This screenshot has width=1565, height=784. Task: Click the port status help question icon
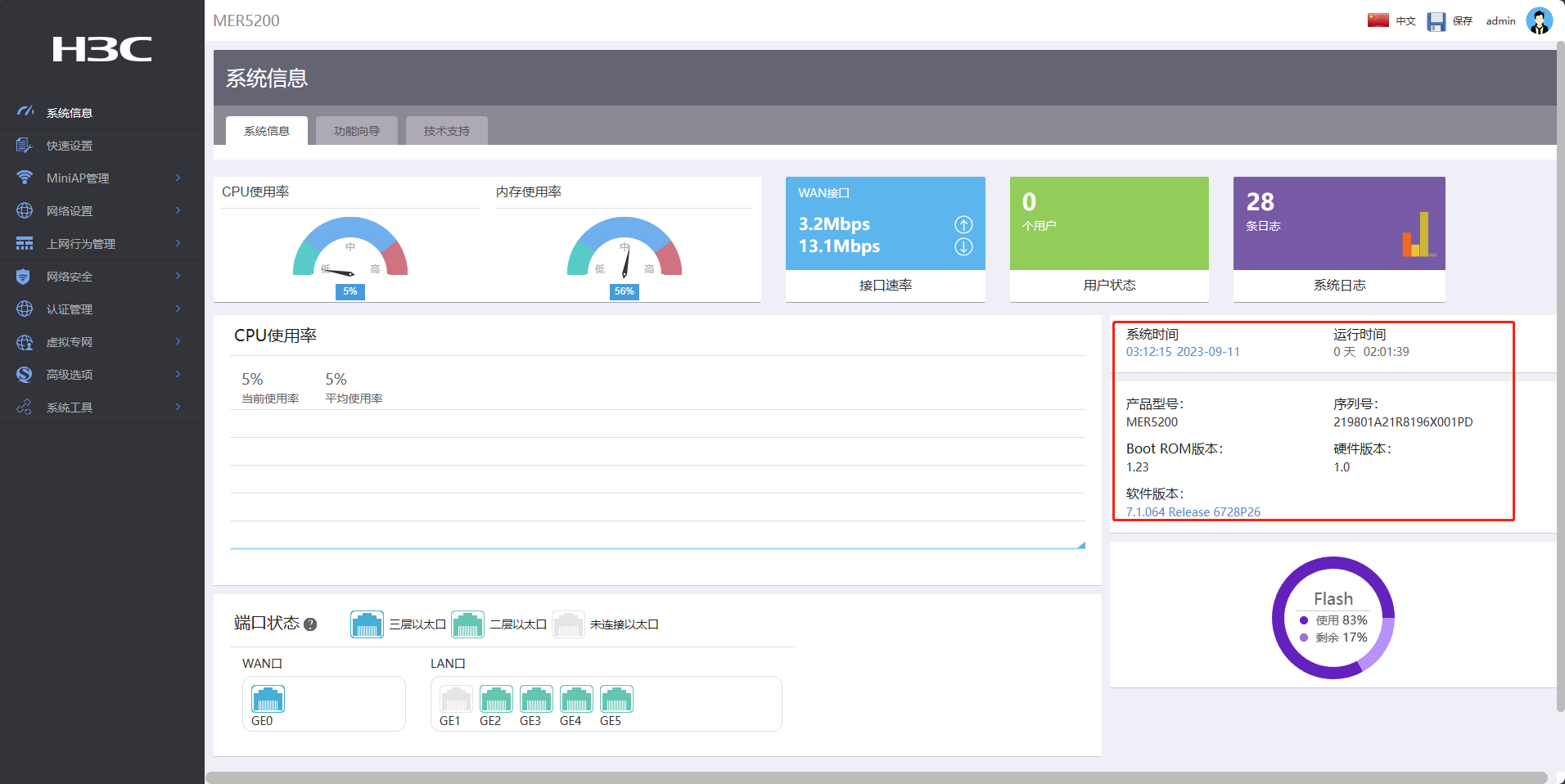click(310, 624)
